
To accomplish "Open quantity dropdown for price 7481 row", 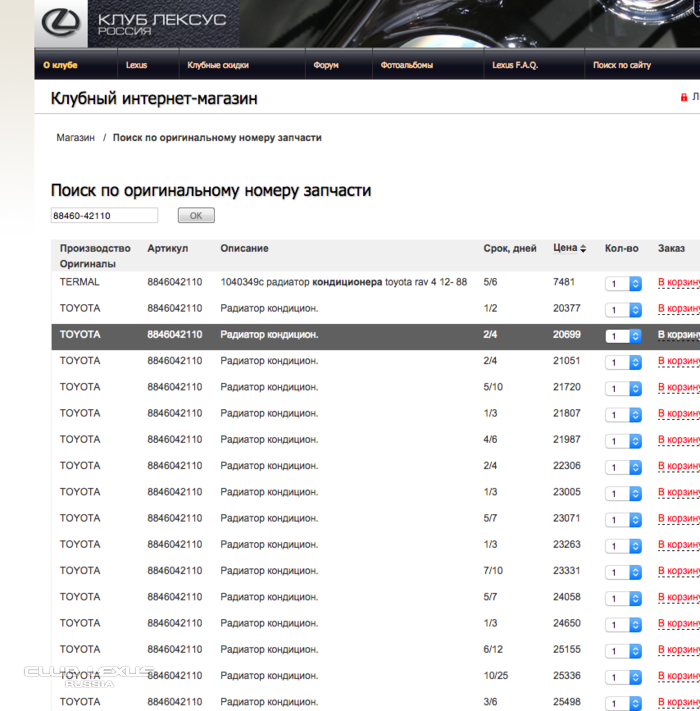I will click(623, 284).
